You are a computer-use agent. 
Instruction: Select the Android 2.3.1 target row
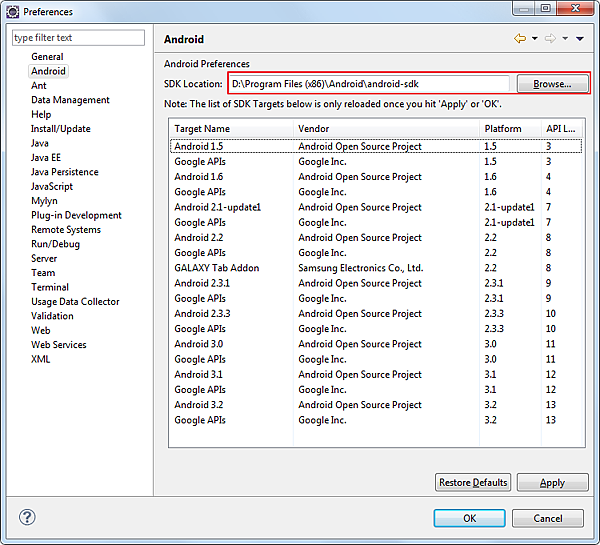[x=376, y=283]
